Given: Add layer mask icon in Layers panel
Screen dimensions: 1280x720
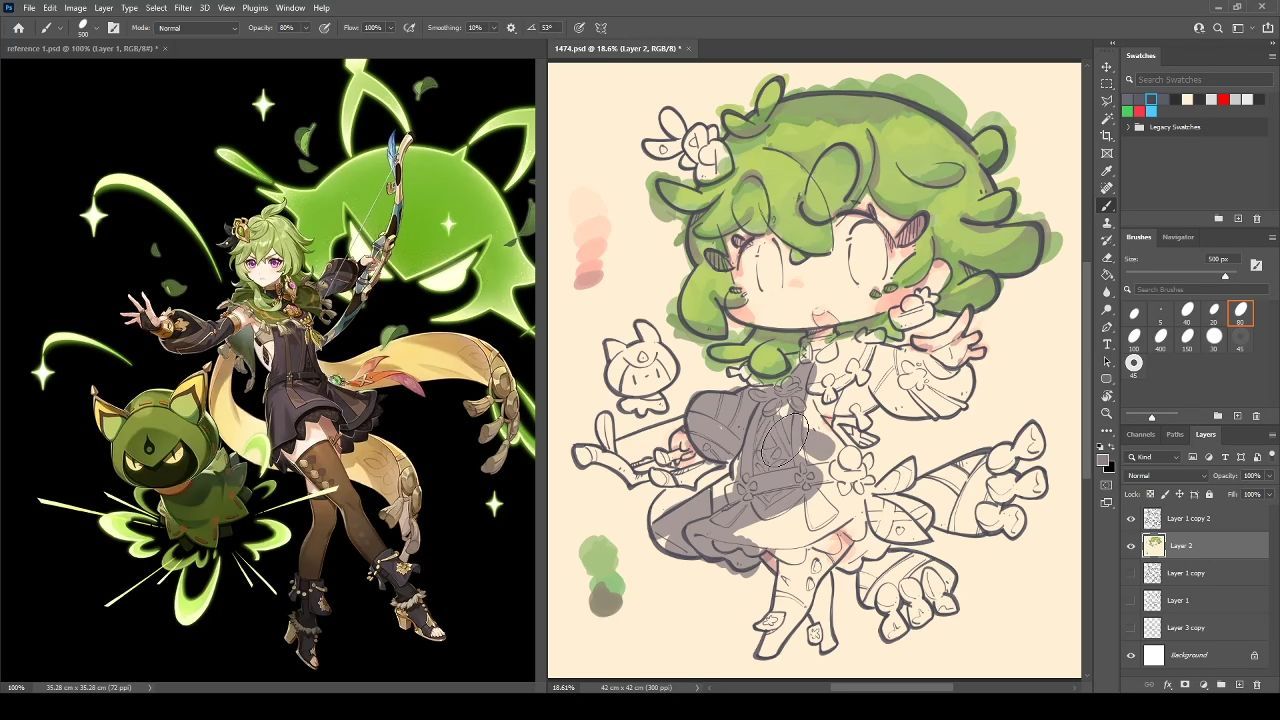Looking at the screenshot, I should 1185,685.
